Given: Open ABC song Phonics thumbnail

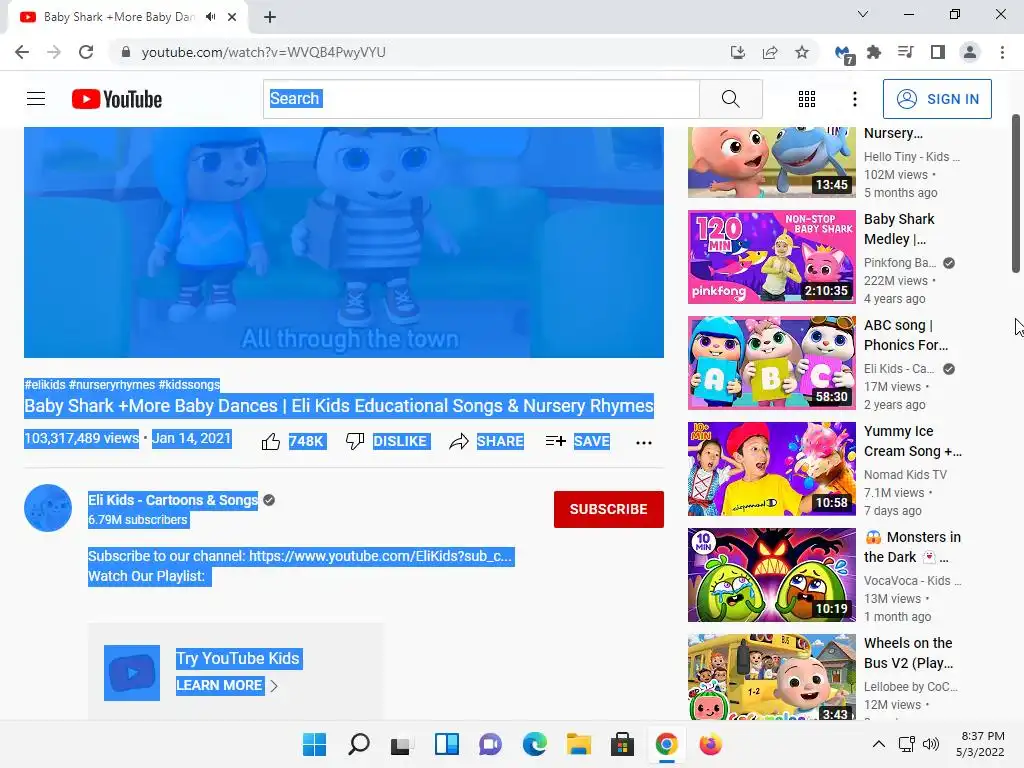Looking at the screenshot, I should (771, 363).
